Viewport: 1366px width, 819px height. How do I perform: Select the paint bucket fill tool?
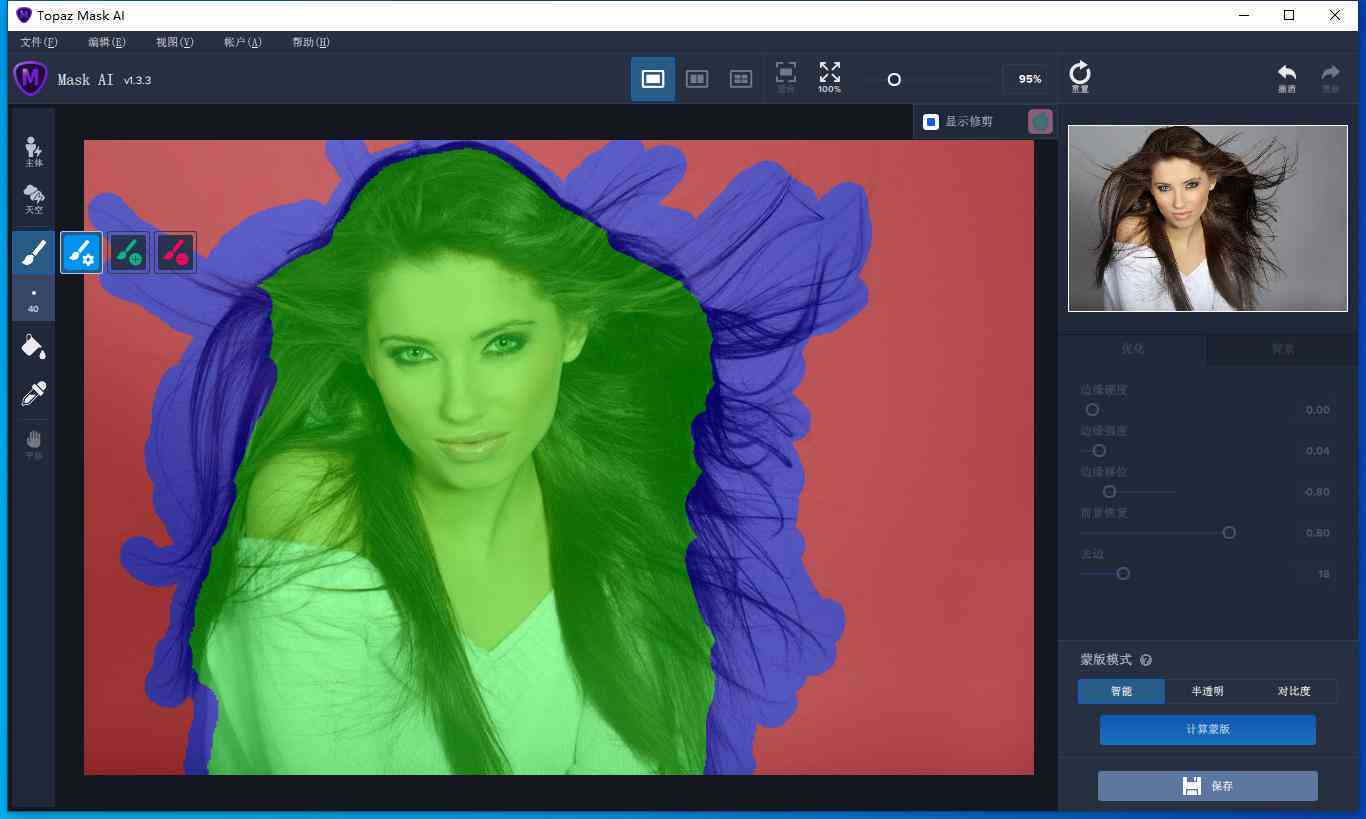pos(33,346)
